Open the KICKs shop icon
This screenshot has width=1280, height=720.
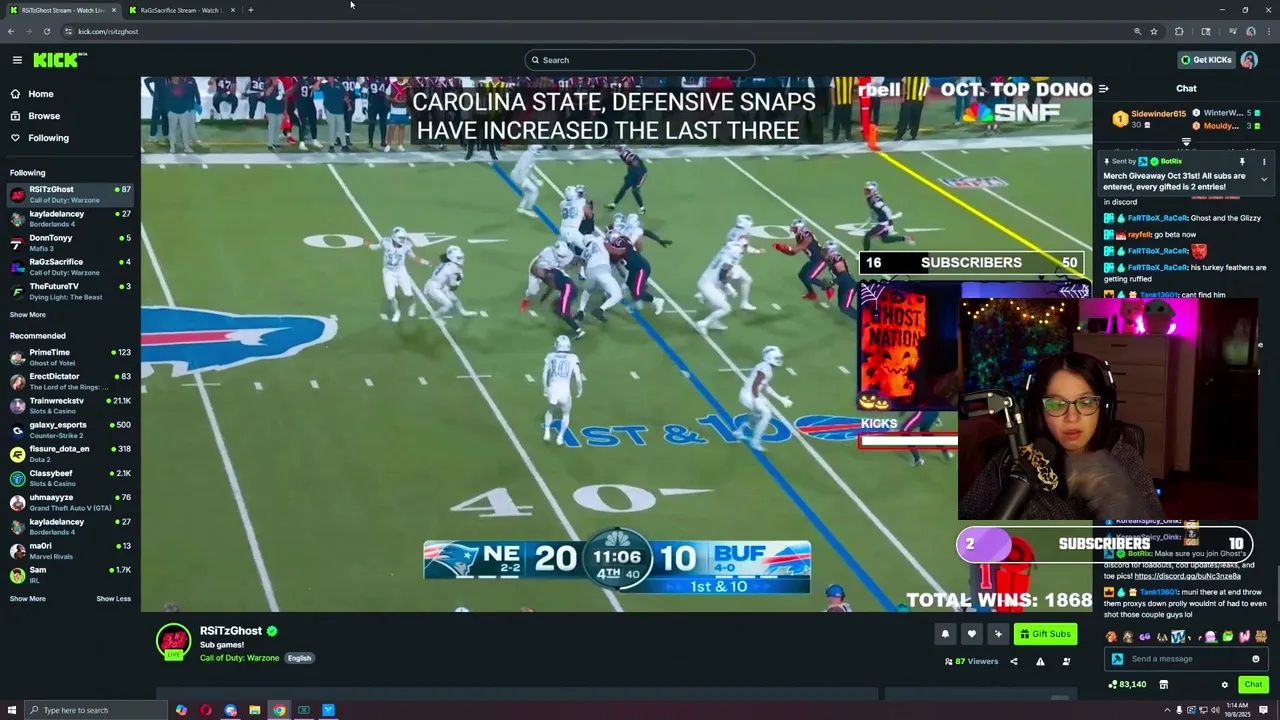tap(1163, 685)
